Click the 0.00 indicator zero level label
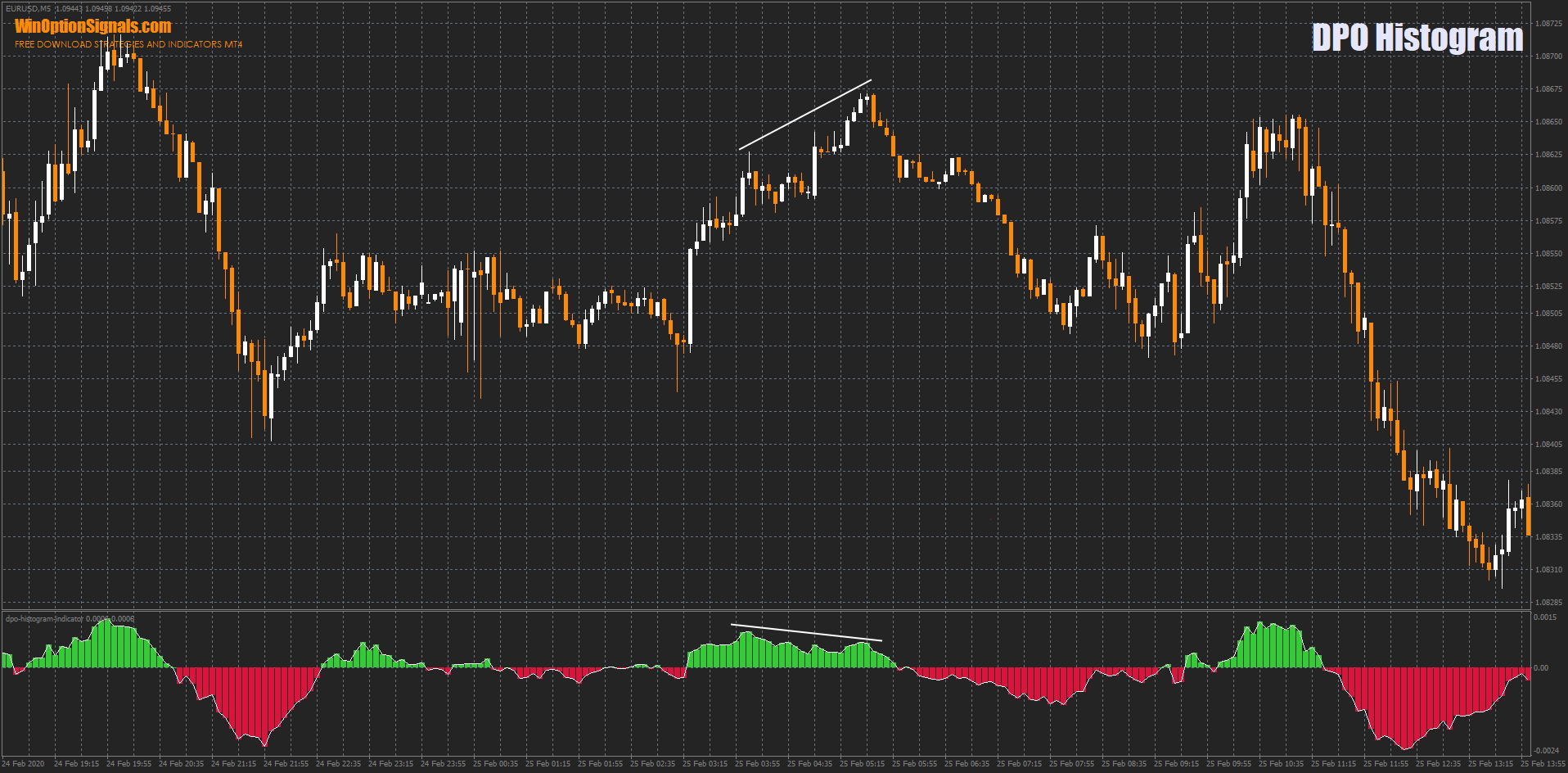1568x773 pixels. click(x=1540, y=668)
